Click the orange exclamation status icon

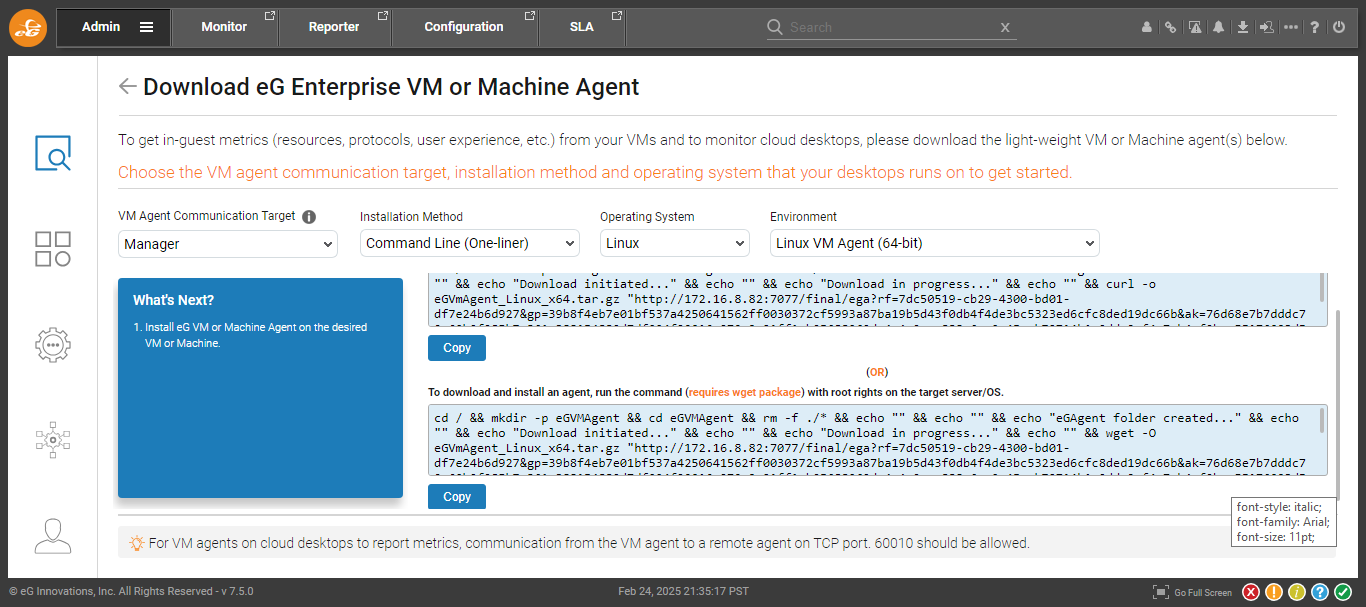(x=1274, y=592)
